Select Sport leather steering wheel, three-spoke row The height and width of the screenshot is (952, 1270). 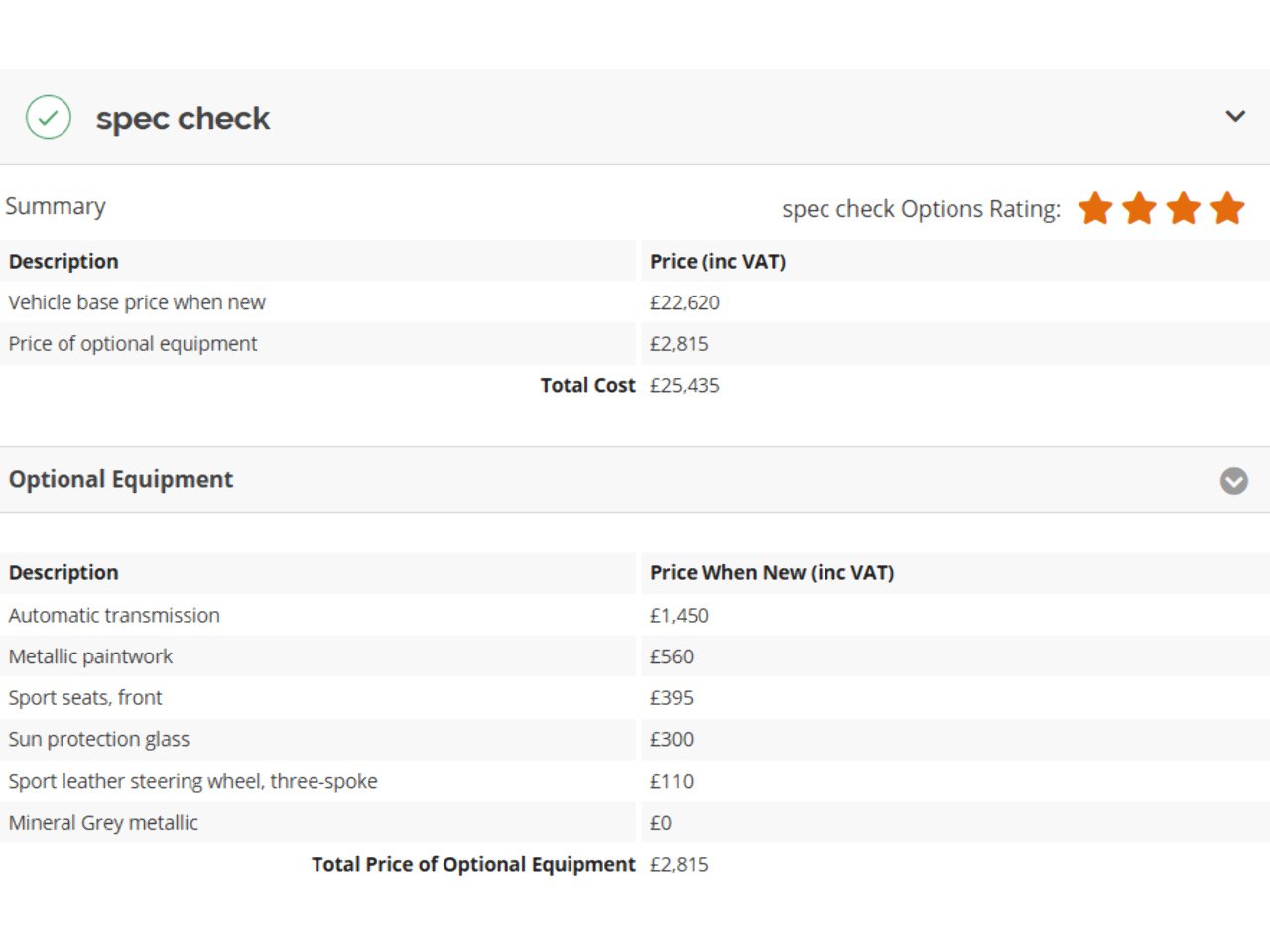(x=192, y=781)
